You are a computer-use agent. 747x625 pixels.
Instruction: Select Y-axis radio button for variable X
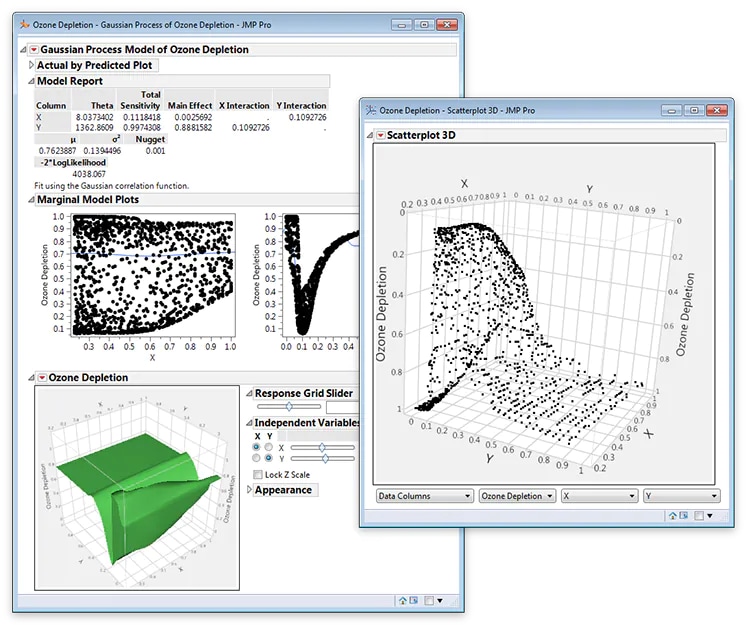click(269, 447)
